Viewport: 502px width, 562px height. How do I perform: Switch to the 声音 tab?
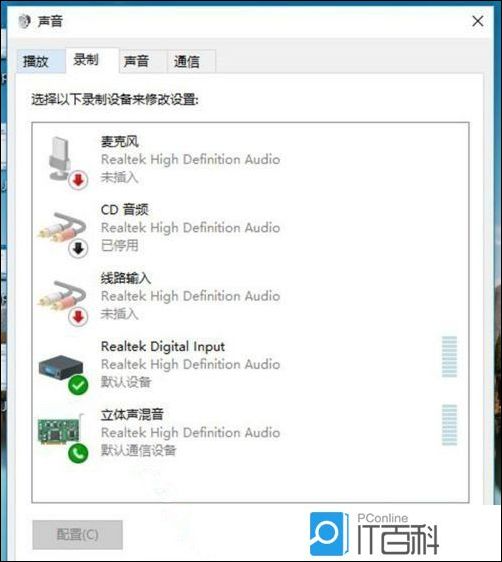point(136,61)
